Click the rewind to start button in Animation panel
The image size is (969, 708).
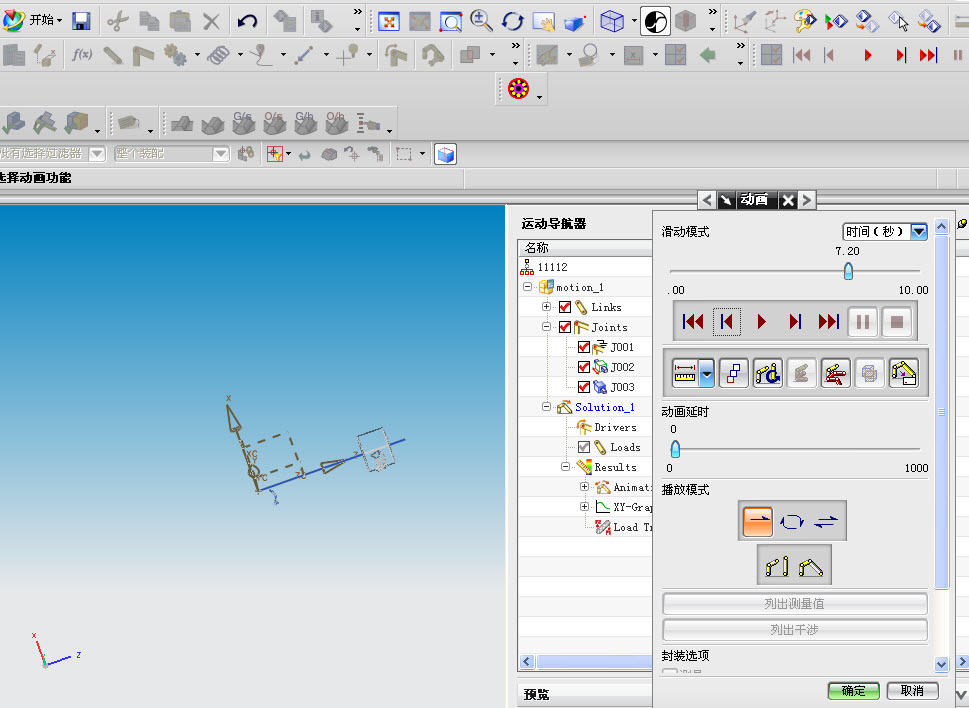point(693,321)
